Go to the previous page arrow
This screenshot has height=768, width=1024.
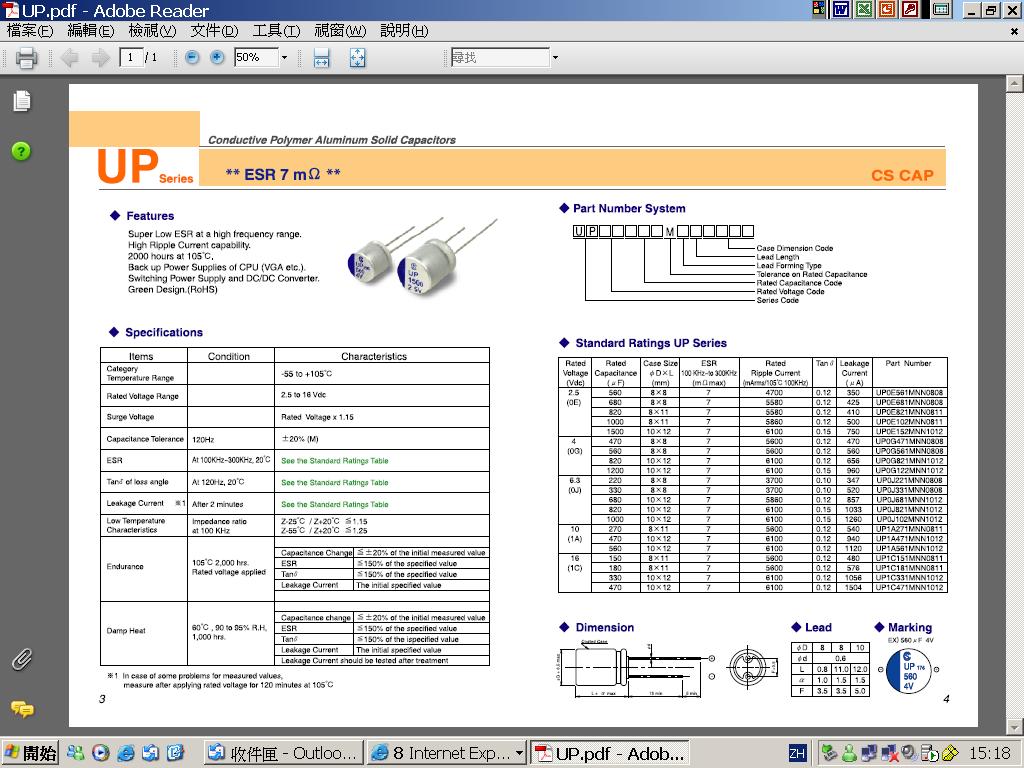tap(69, 58)
